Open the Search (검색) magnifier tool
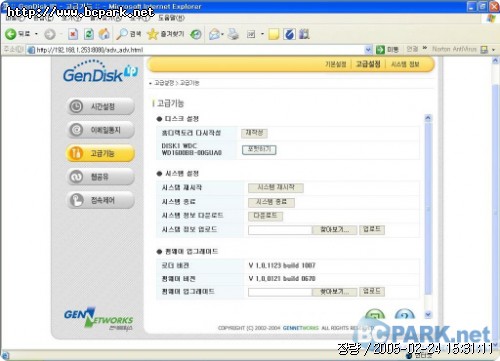 (x=129, y=34)
